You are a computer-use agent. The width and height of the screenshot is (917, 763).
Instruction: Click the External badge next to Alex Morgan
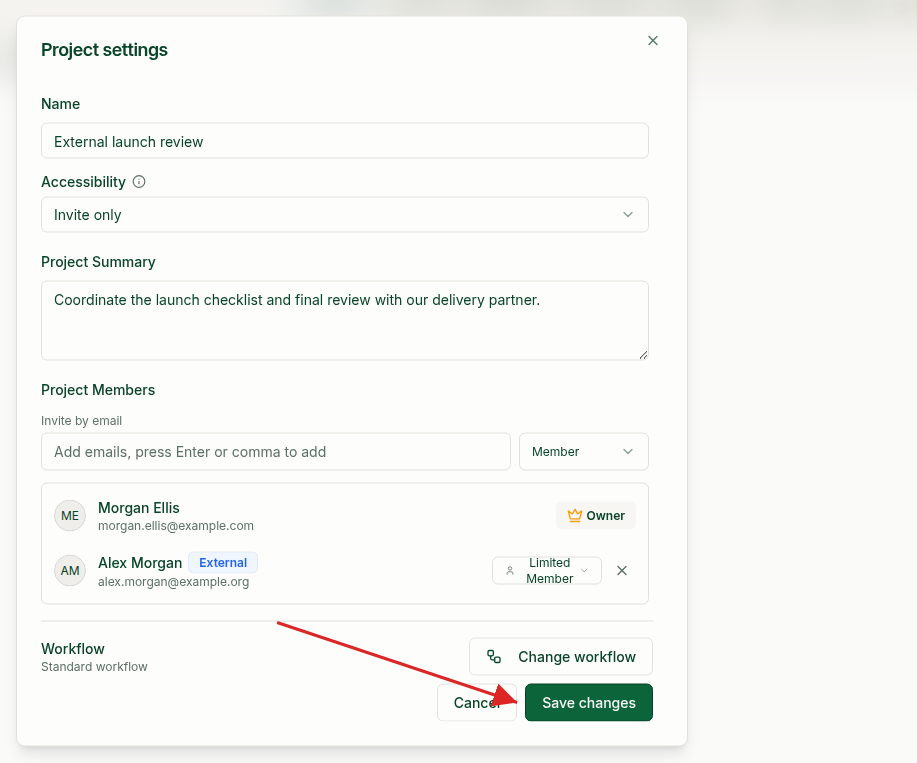[x=223, y=562]
